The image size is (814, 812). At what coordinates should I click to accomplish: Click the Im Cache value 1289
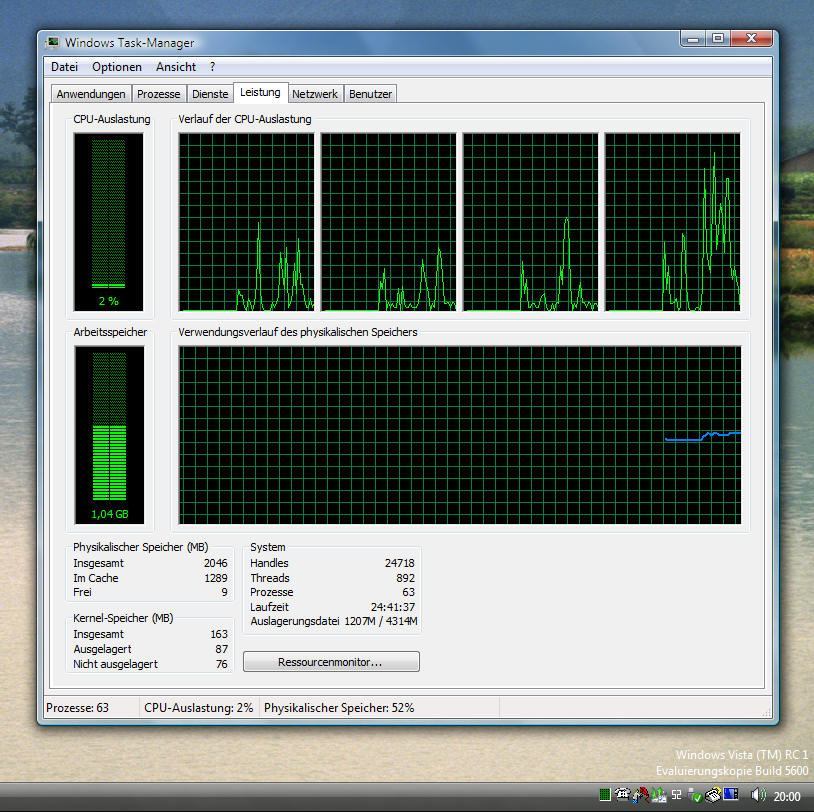(x=215, y=578)
